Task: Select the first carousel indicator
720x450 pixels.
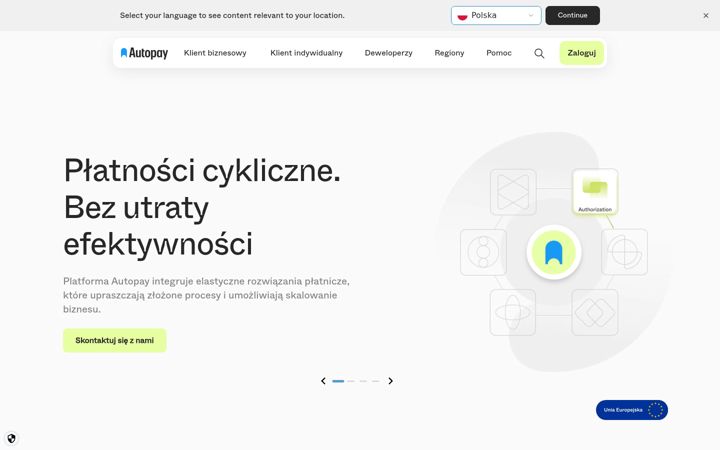Action: (x=338, y=381)
